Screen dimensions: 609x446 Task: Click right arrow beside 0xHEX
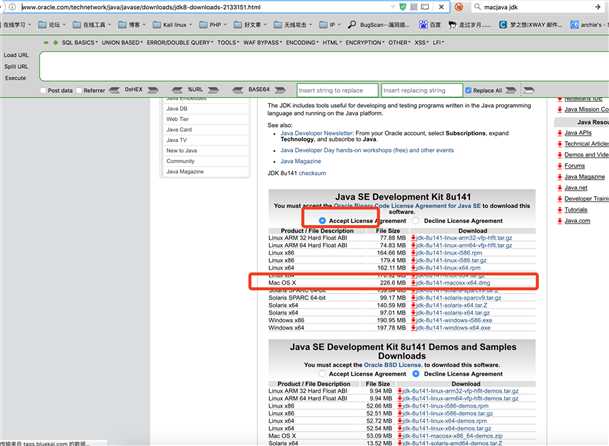coord(153,90)
